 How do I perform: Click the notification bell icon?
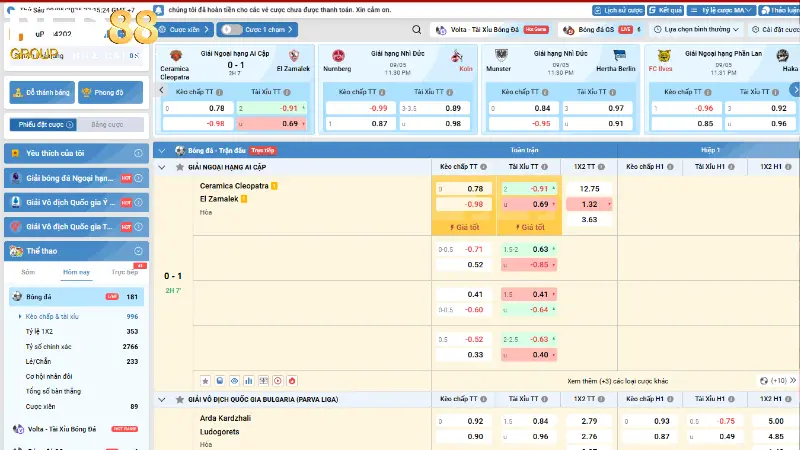click(x=159, y=10)
